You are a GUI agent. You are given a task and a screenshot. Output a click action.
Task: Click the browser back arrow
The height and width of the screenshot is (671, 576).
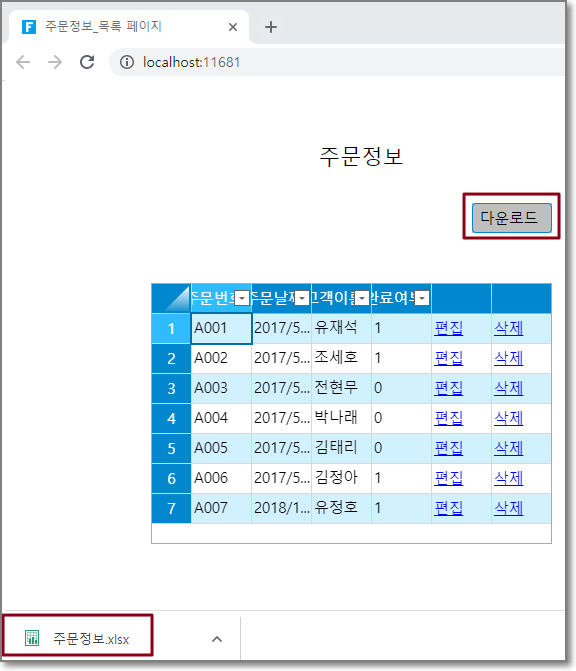point(23,62)
